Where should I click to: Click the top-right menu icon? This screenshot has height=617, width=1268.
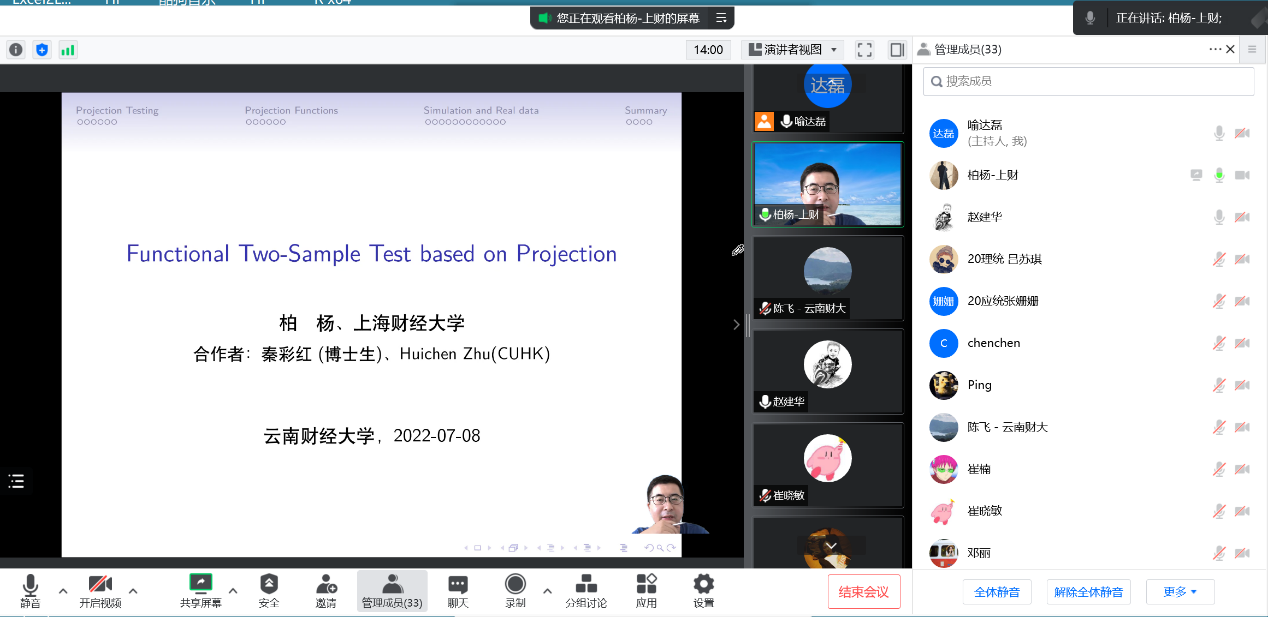pyautogui.click(x=1251, y=49)
